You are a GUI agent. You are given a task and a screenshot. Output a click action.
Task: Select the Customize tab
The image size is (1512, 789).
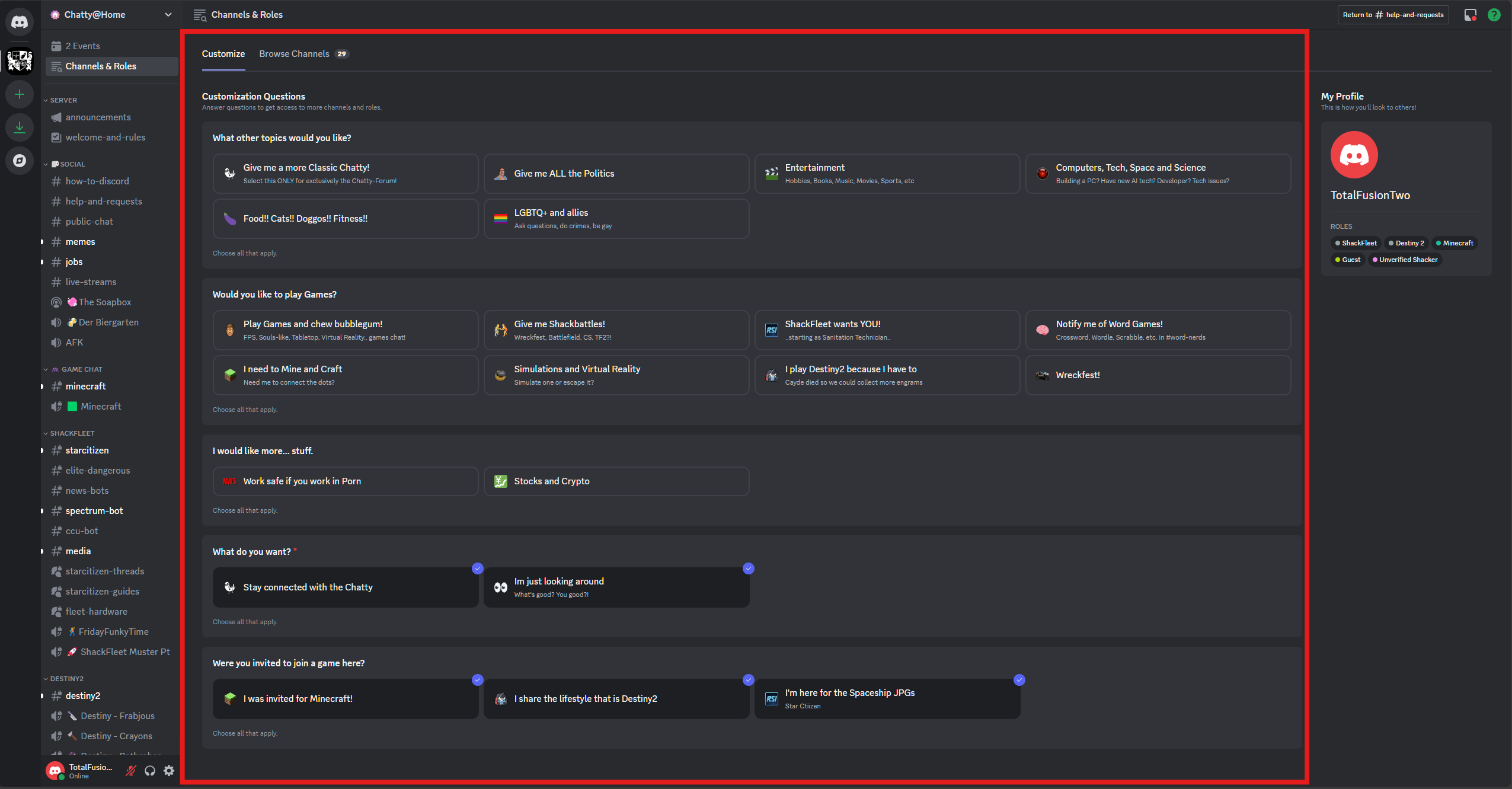click(223, 53)
